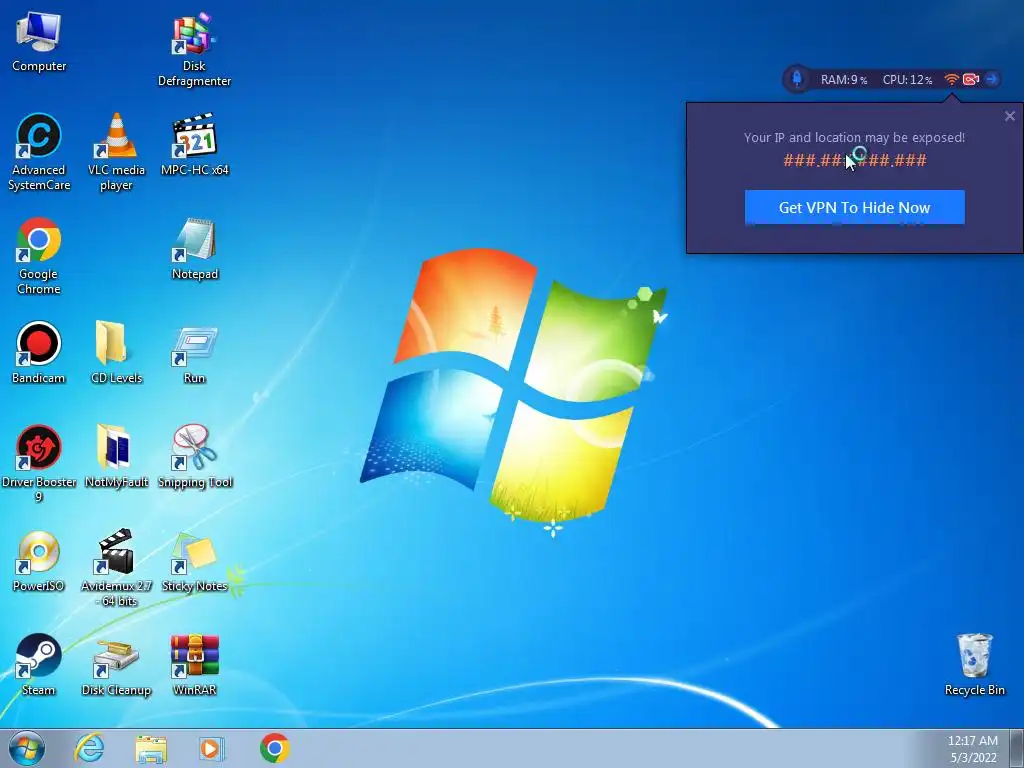Screen dimensions: 1024x768
Task: Select VLC media player icon
Action: tap(116, 152)
